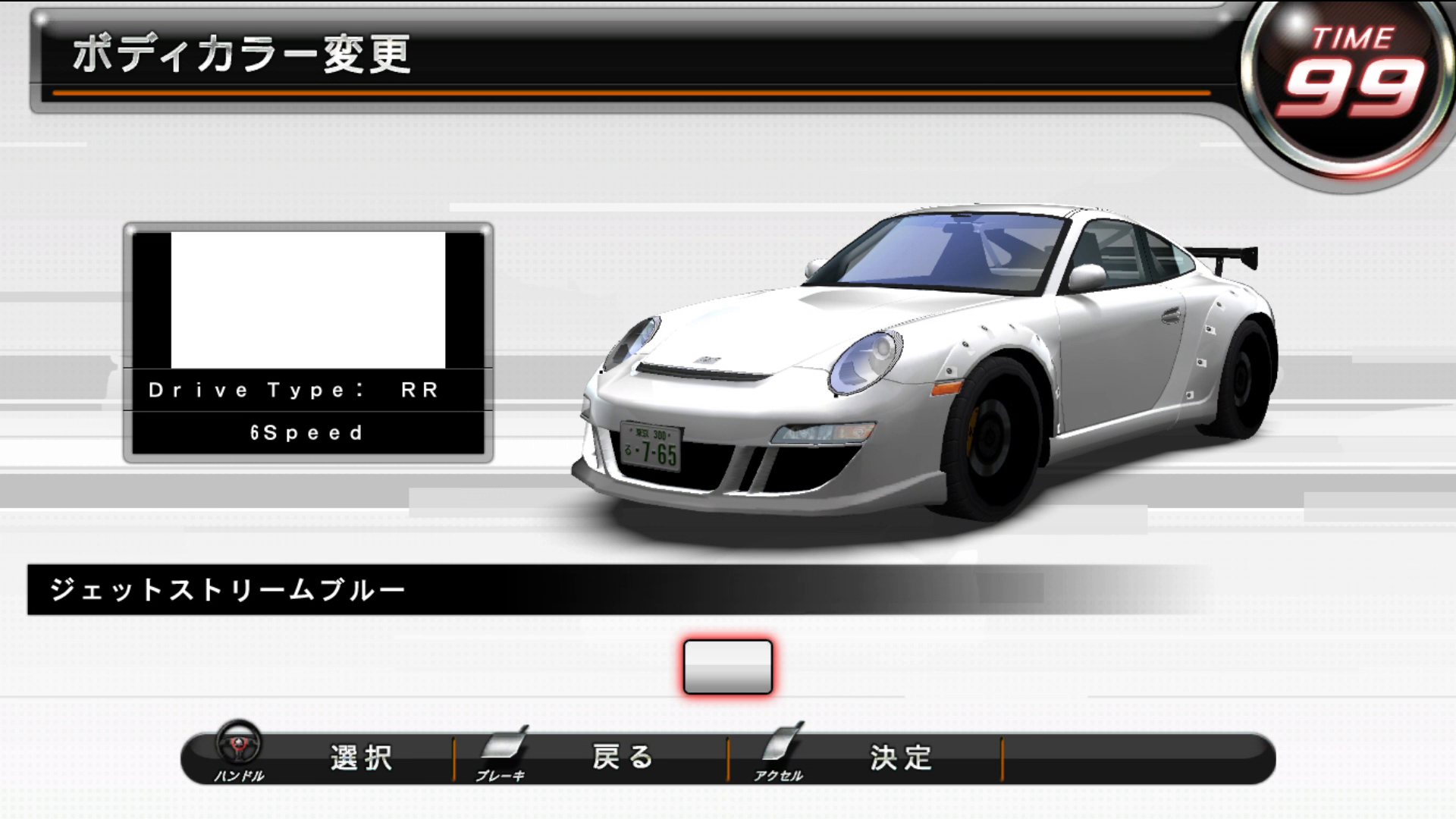The width and height of the screenshot is (1456, 819).
Task: Click the car's front license plate
Action: 651,447
